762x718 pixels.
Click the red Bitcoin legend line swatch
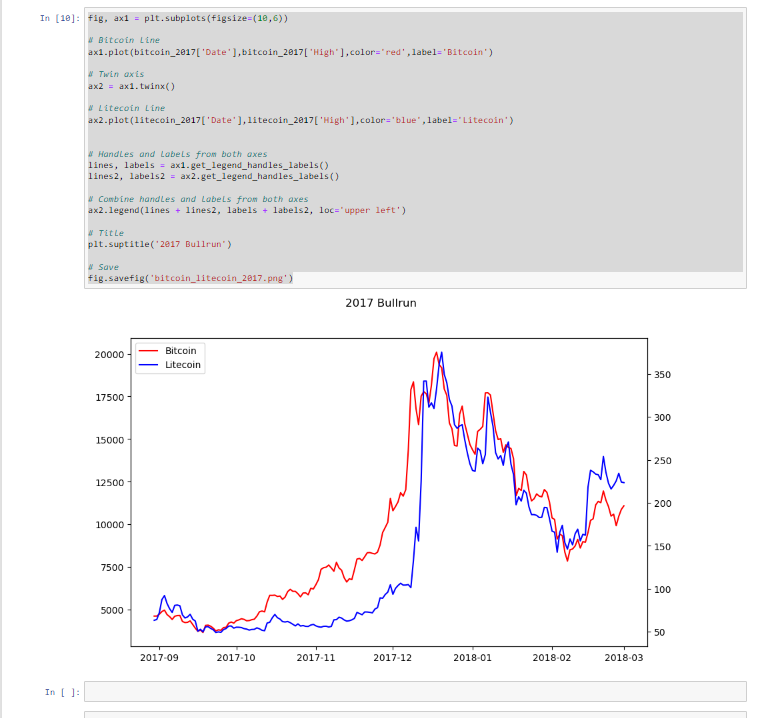tap(149, 350)
